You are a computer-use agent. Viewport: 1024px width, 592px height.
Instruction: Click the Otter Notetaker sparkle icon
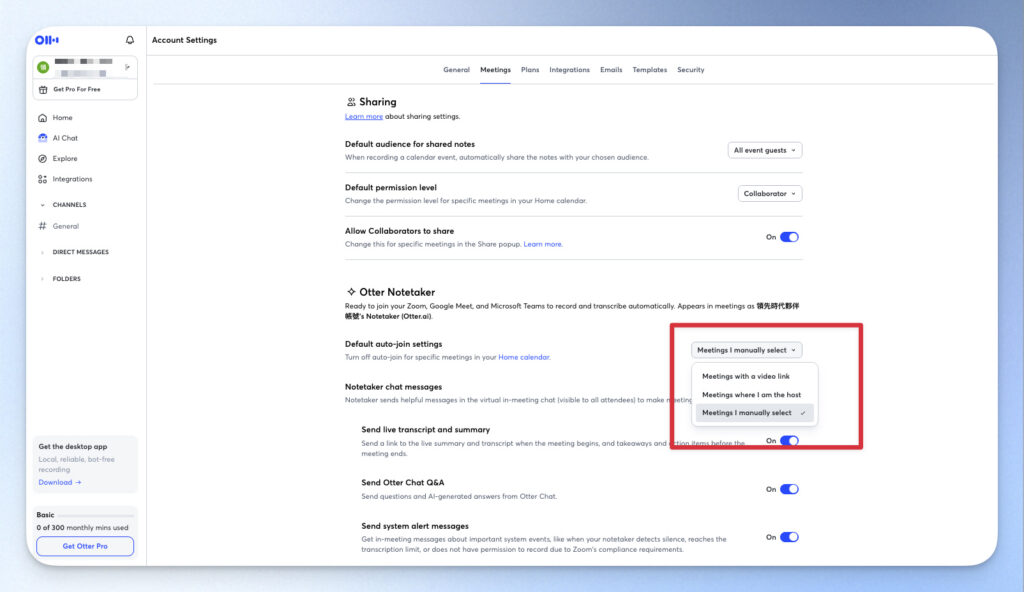point(351,291)
